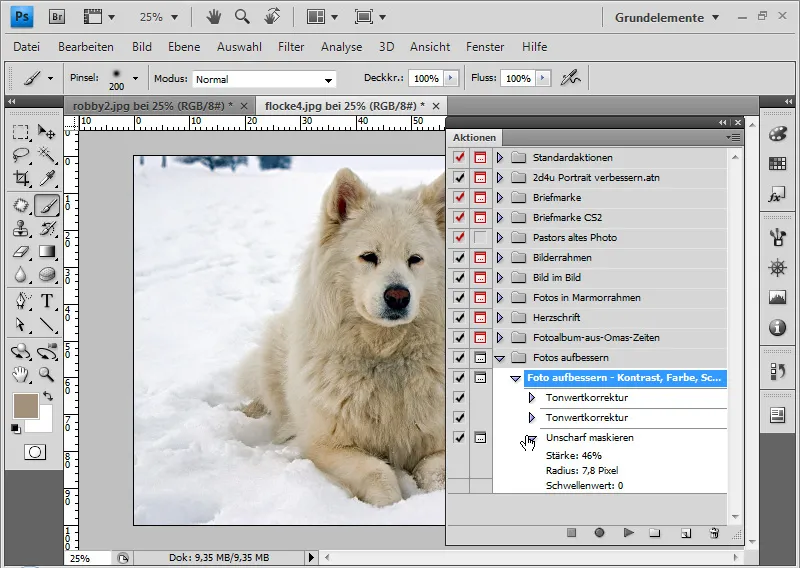The height and width of the screenshot is (568, 800).
Task: Select the Sponge tool
Action: click(47, 275)
